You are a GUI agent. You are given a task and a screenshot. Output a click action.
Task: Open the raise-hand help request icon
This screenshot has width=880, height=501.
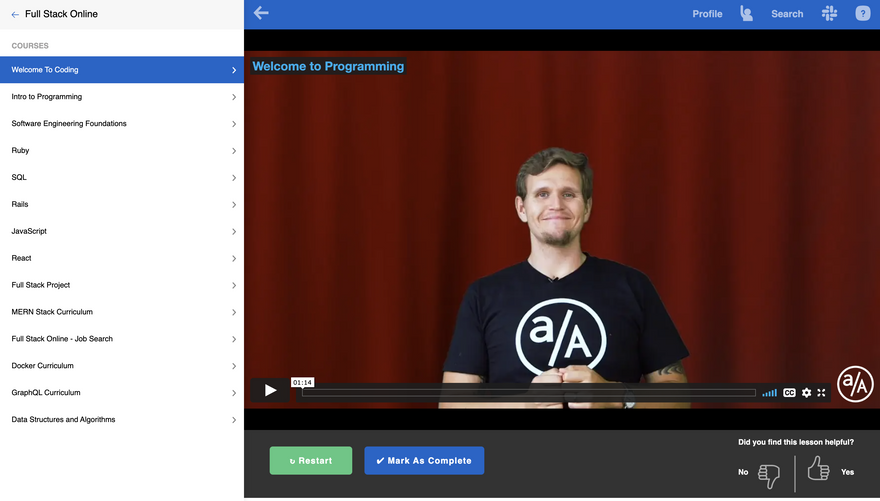(x=746, y=14)
